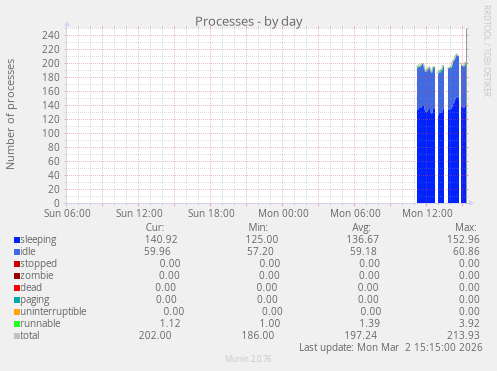Viewport: 497px width, 371px height.
Task: Click idle current value 59.96
Action: (157, 251)
